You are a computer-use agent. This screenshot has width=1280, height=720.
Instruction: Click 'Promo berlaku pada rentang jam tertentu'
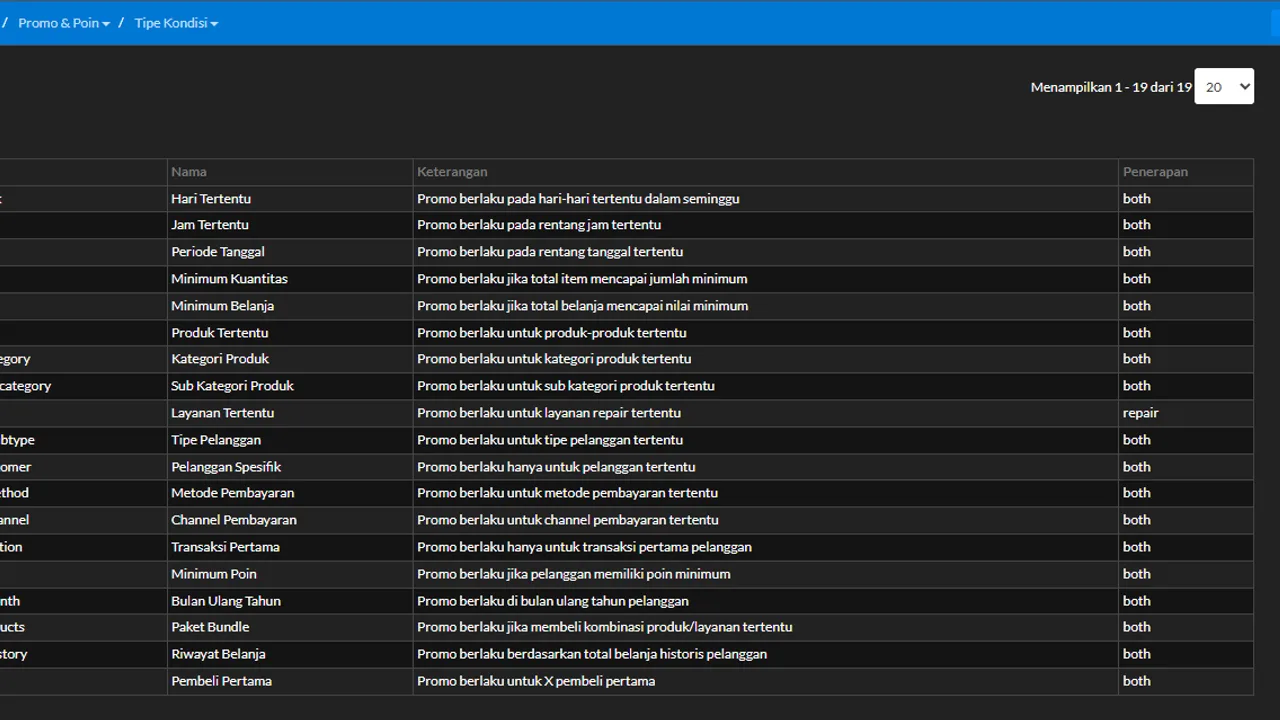pos(539,225)
